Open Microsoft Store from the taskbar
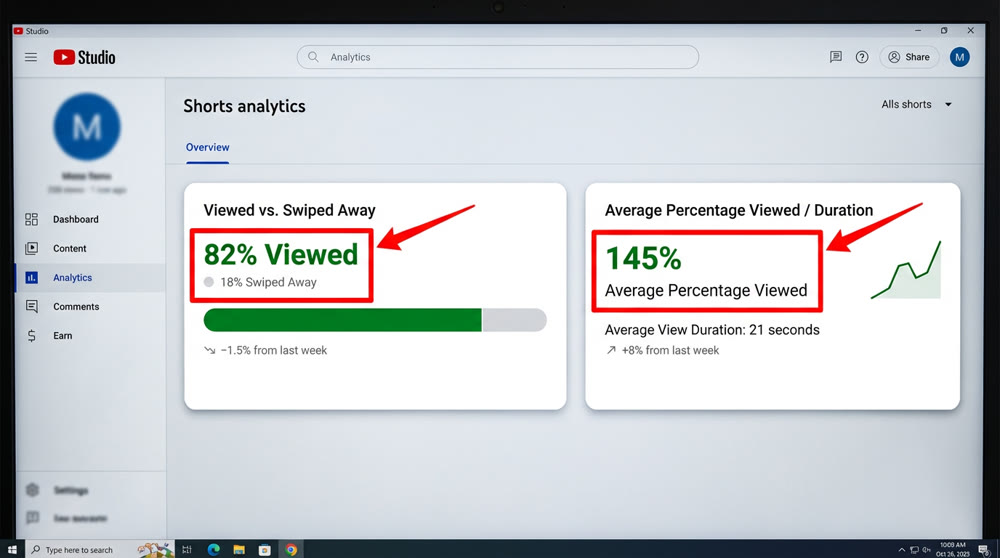This screenshot has width=1000, height=558. [265, 550]
